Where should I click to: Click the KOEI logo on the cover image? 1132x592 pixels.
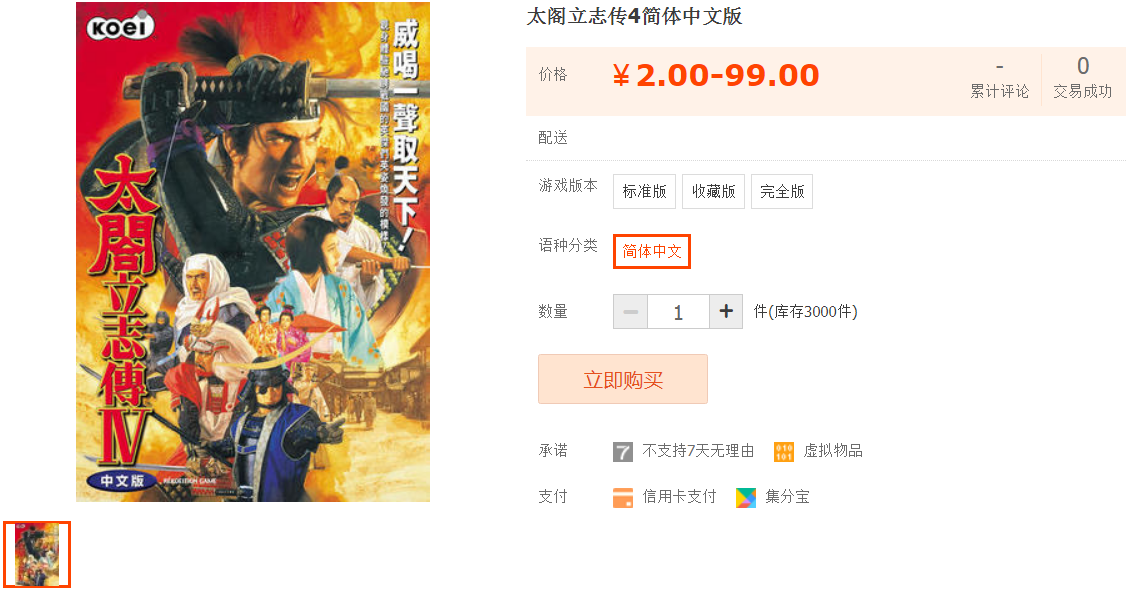pos(121,27)
